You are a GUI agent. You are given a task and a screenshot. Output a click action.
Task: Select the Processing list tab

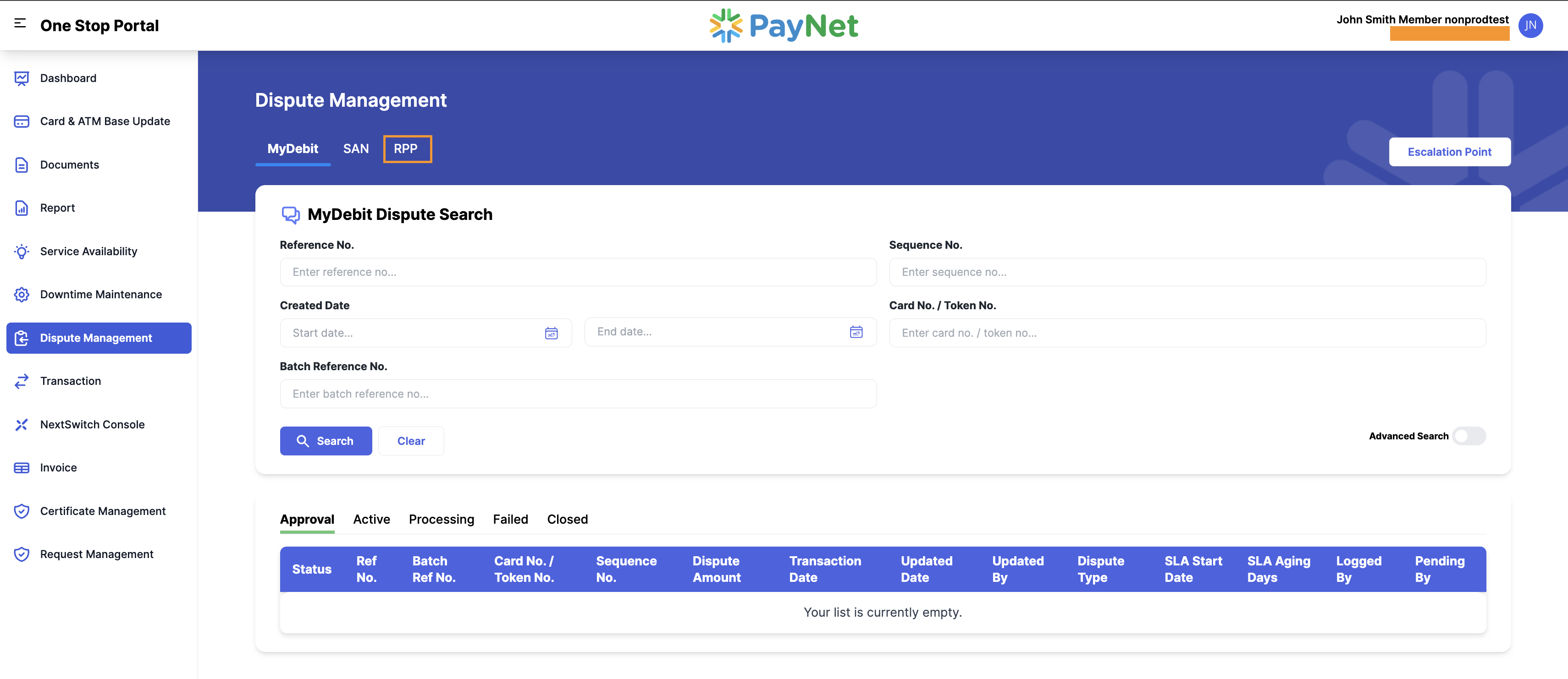click(442, 520)
